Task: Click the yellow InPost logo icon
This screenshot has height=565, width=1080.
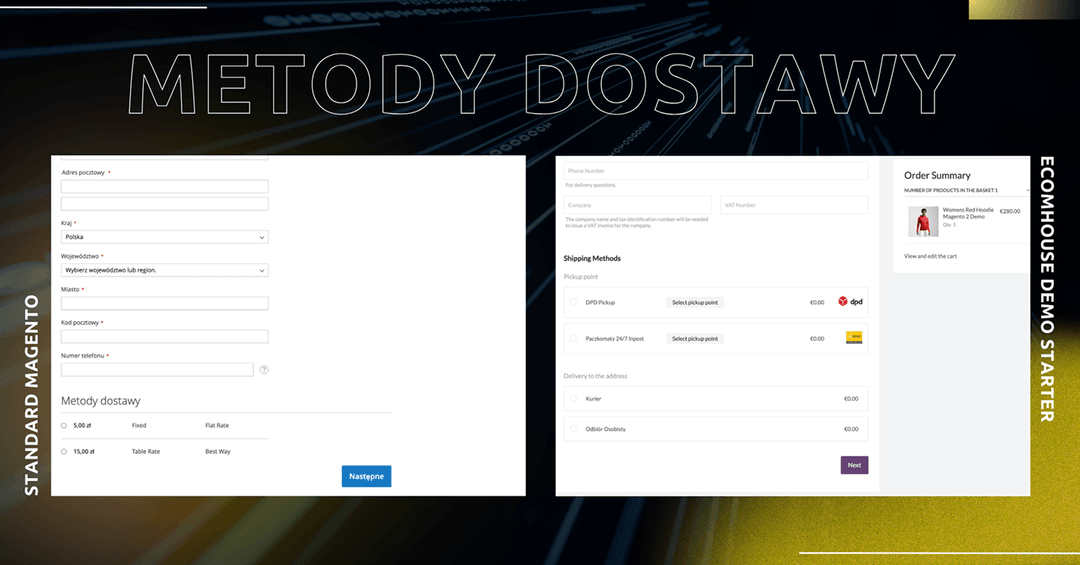Action: (854, 338)
